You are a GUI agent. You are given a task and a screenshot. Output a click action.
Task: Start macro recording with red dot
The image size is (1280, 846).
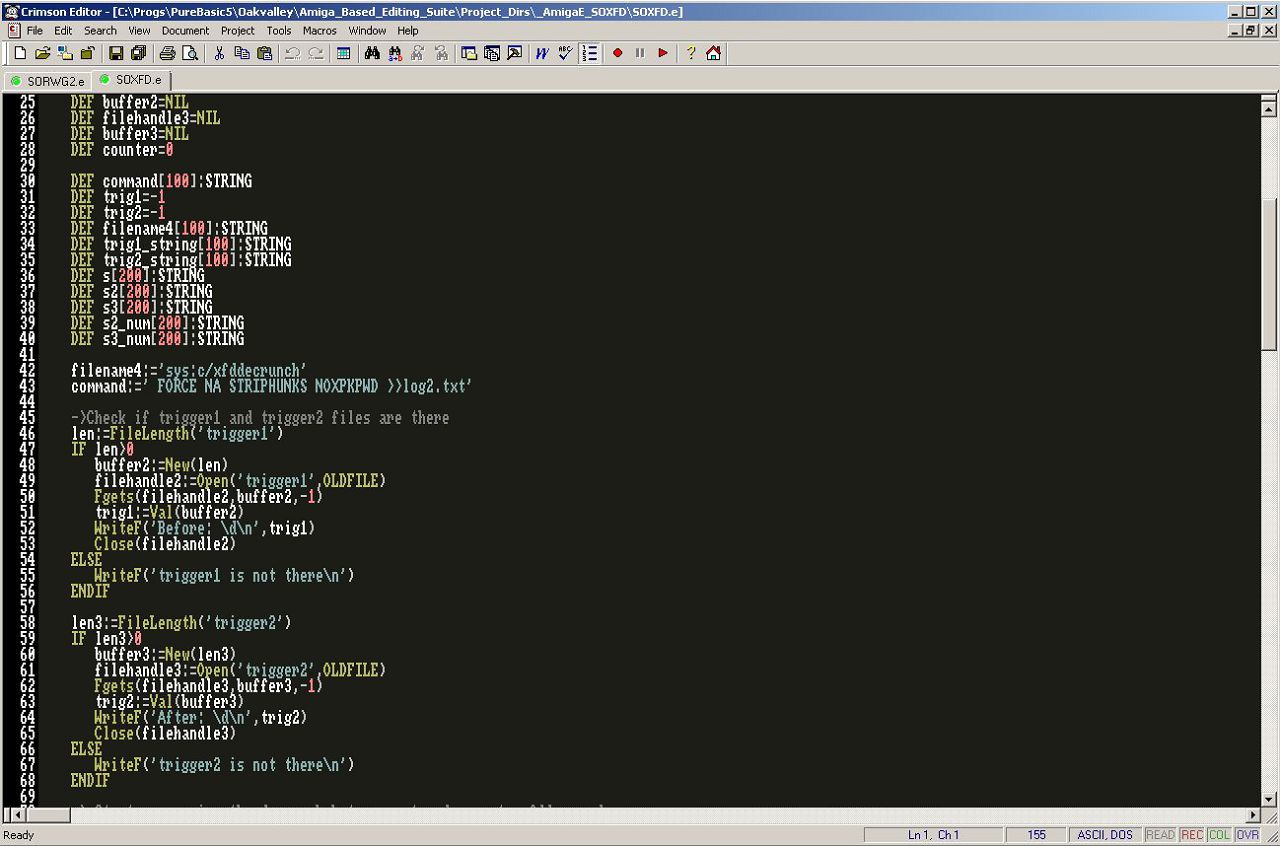coord(617,54)
